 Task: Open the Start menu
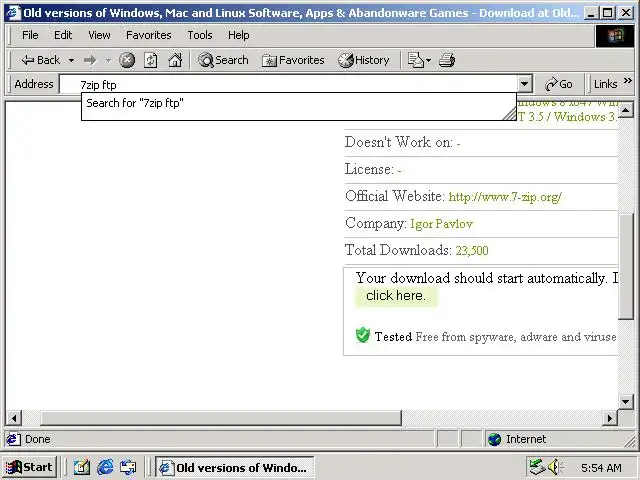click(x=29, y=467)
